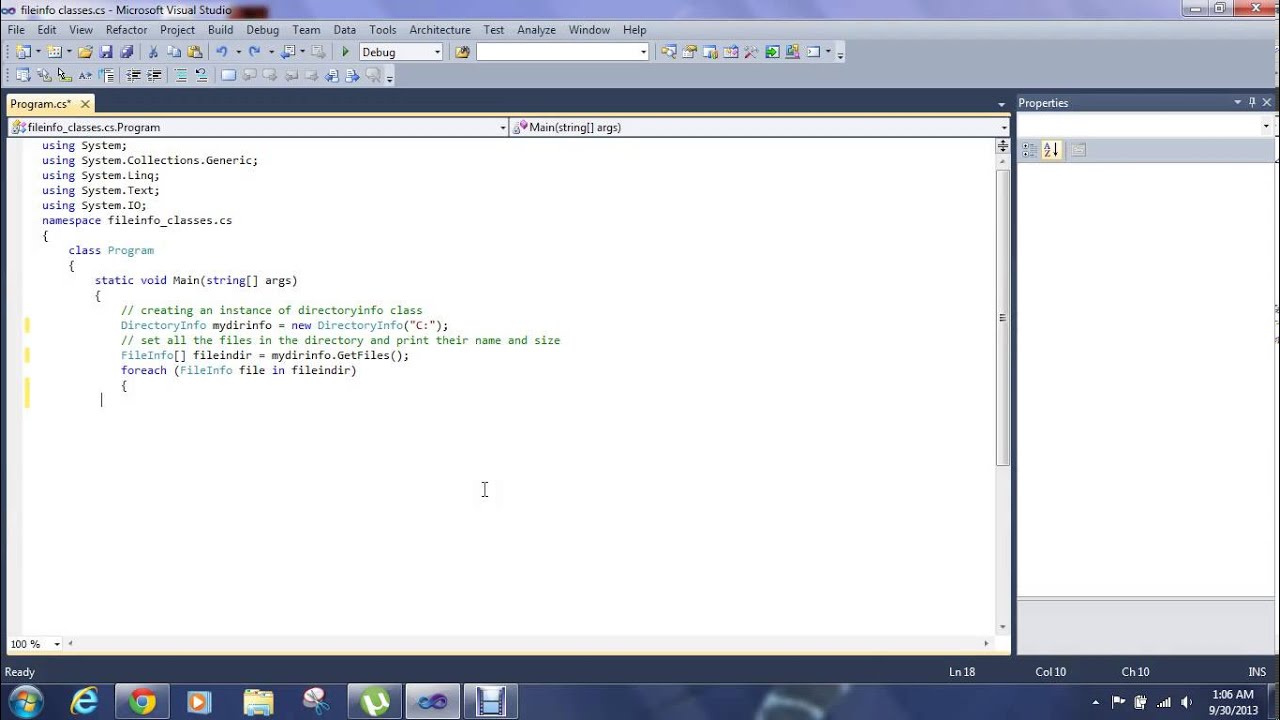Click the Undo arrow icon
This screenshot has height=720, width=1280.
(221, 52)
